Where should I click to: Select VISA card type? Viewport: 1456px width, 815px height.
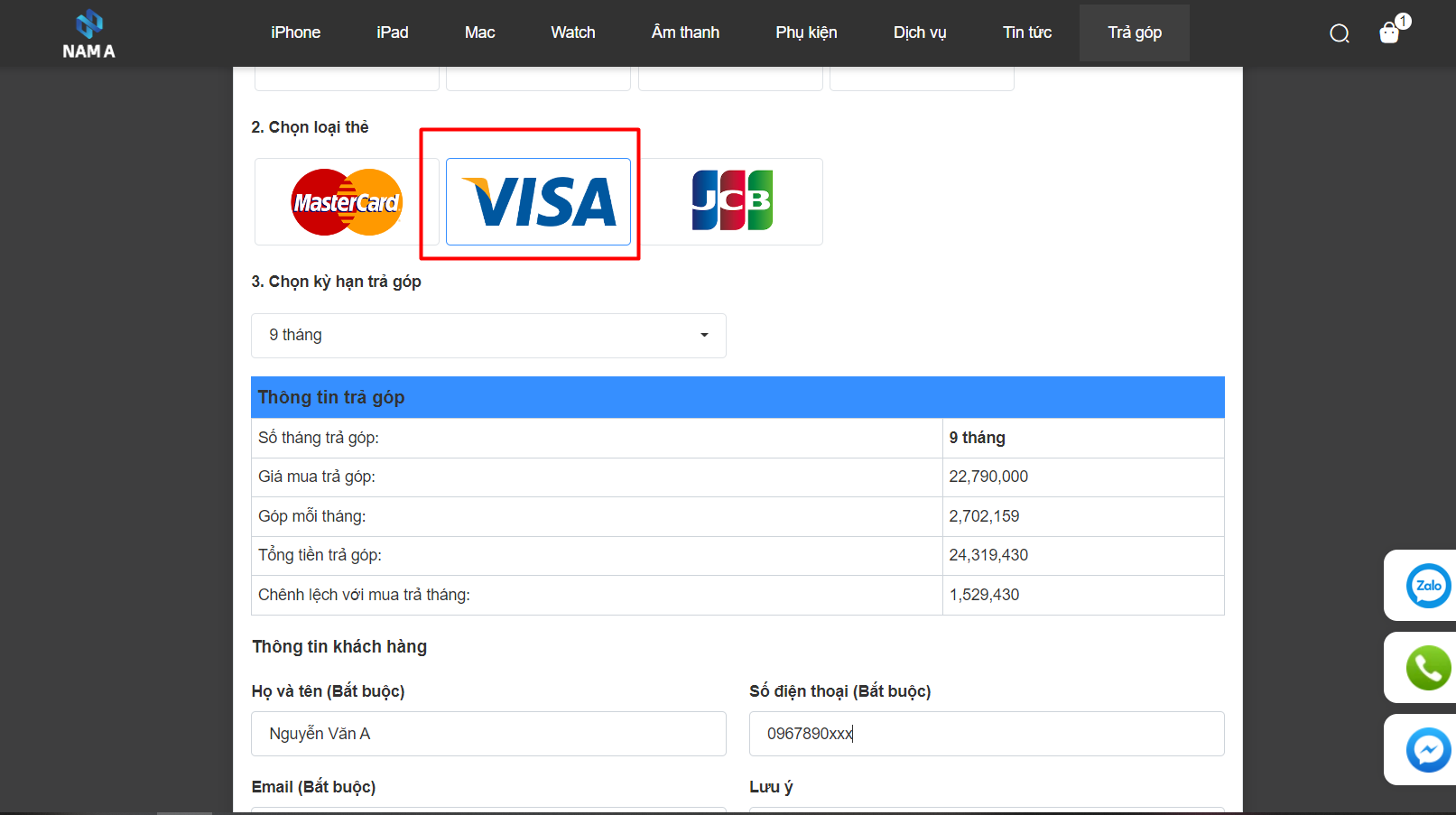click(538, 202)
